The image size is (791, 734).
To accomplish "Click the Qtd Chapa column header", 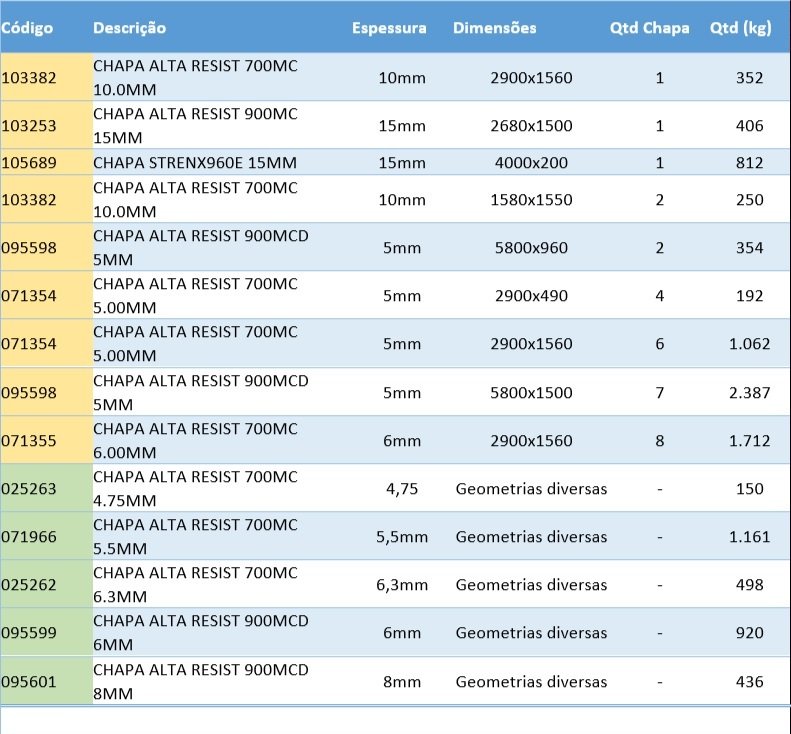I will pyautogui.click(x=649, y=28).
